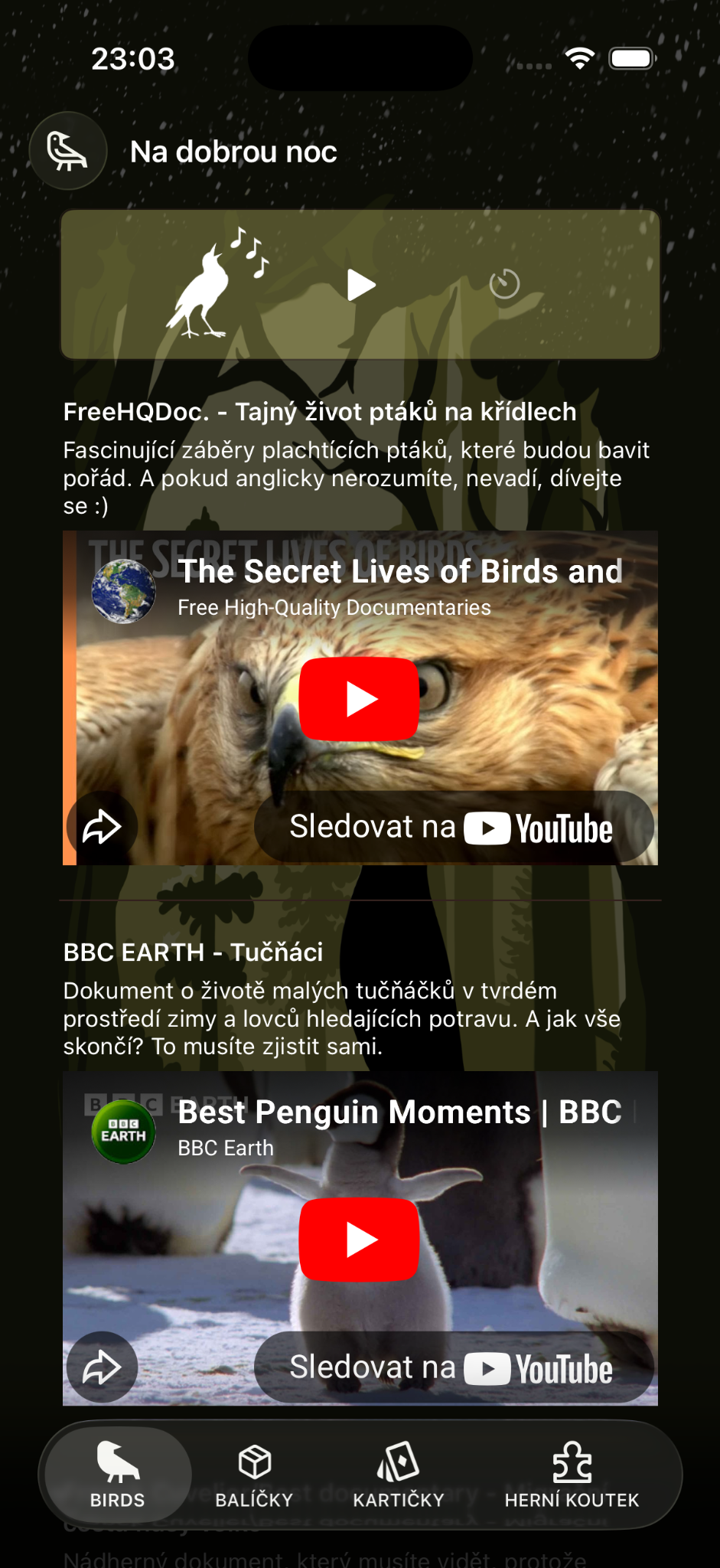Viewport: 720px width, 1568px height.
Task: Watch the eagle documentary on YouTube
Action: pos(454,828)
